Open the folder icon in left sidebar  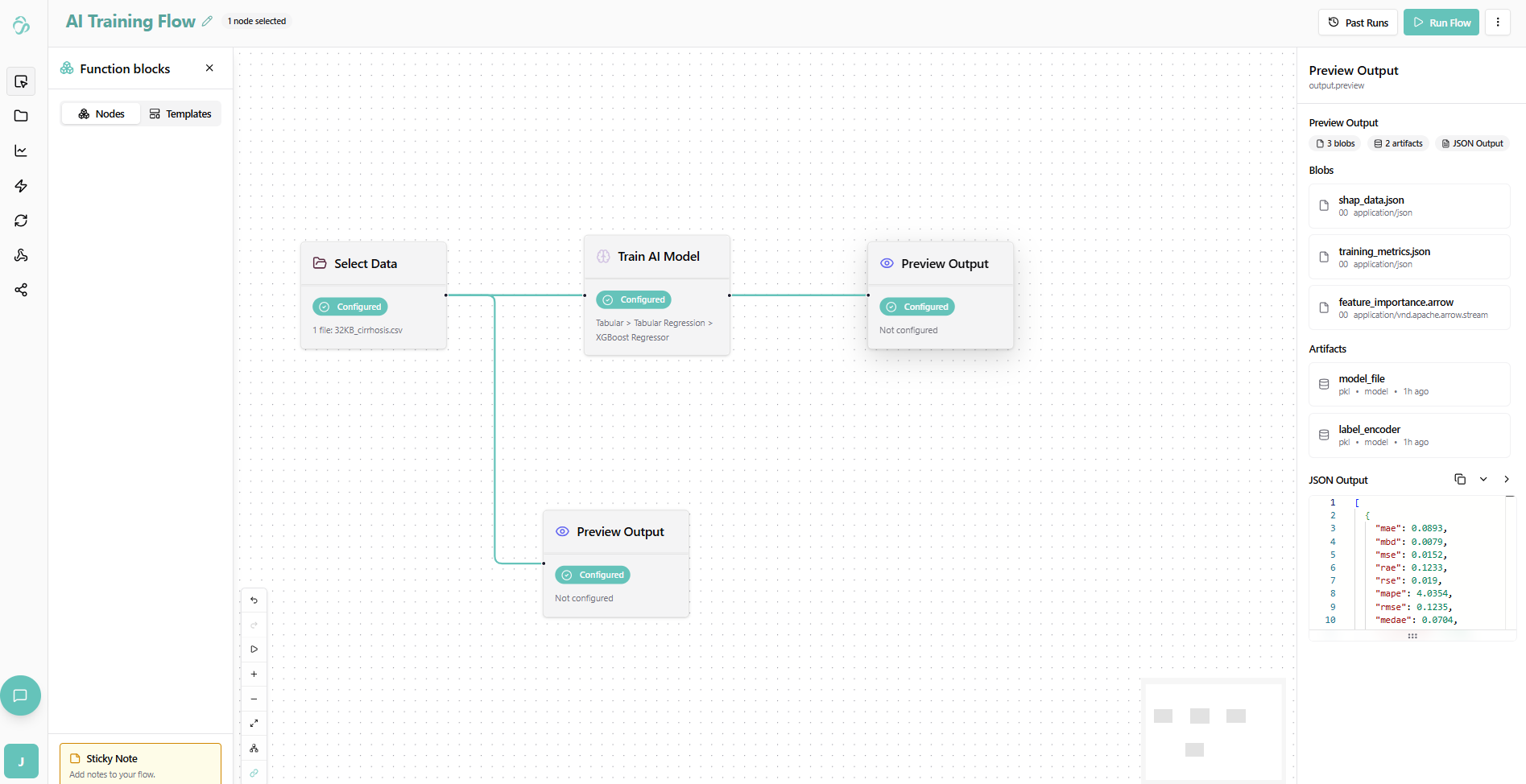[21, 116]
